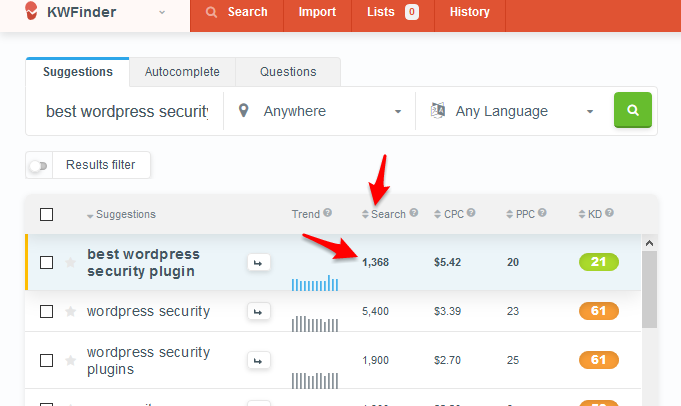Image resolution: width=681 pixels, height=406 pixels.
Task: Sort by the Suggestions column
Action: (121, 215)
